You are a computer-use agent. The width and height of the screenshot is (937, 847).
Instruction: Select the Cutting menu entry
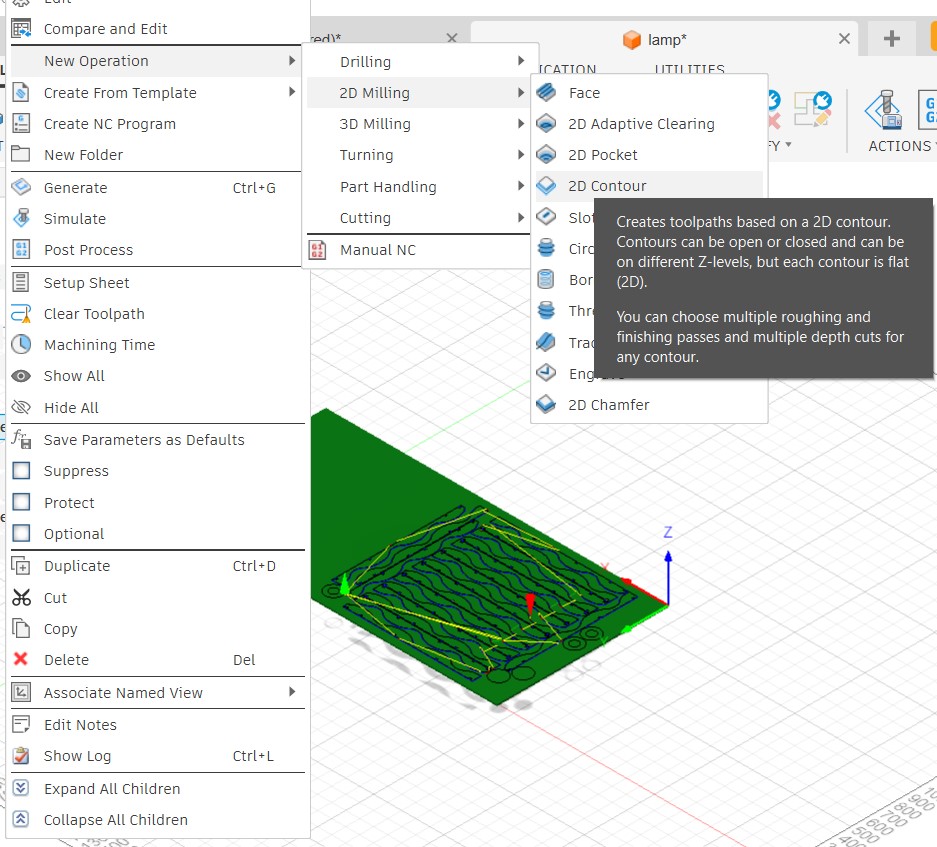[x=418, y=218]
